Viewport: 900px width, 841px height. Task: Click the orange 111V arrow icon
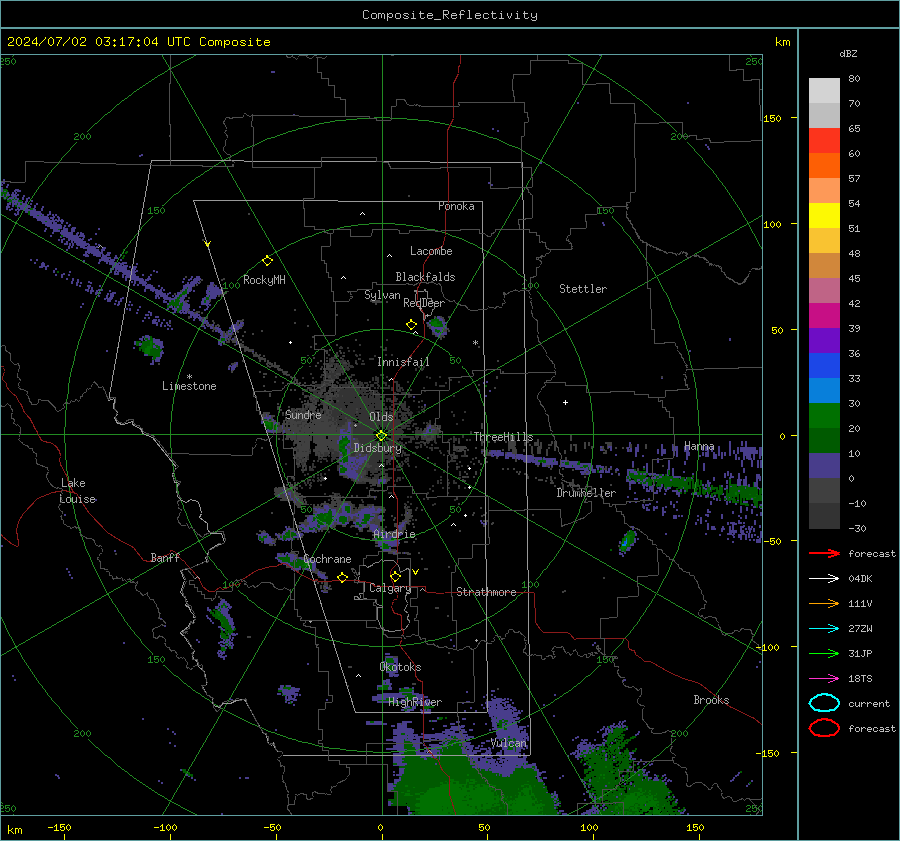click(824, 603)
